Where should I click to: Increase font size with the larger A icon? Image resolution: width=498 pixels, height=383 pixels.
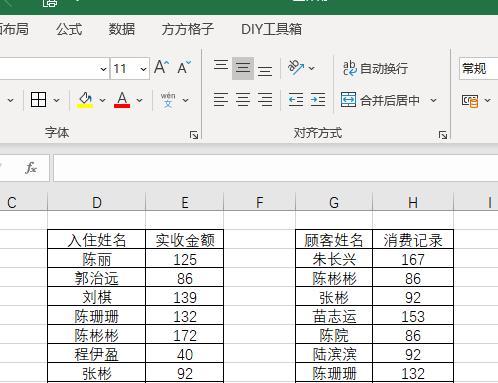coord(162,68)
